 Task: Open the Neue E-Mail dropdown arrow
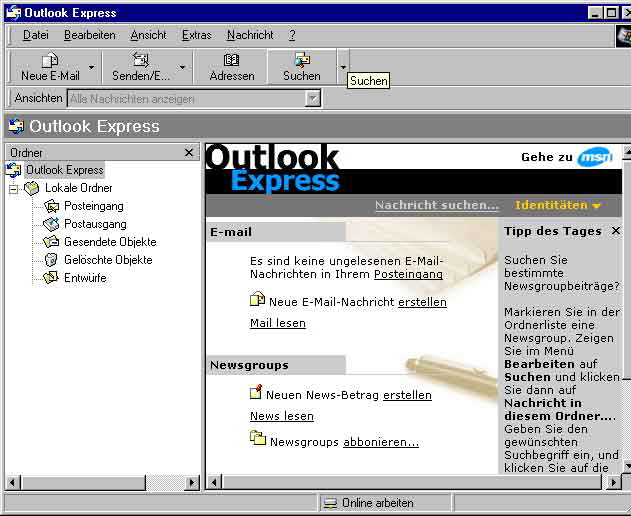(x=92, y=68)
